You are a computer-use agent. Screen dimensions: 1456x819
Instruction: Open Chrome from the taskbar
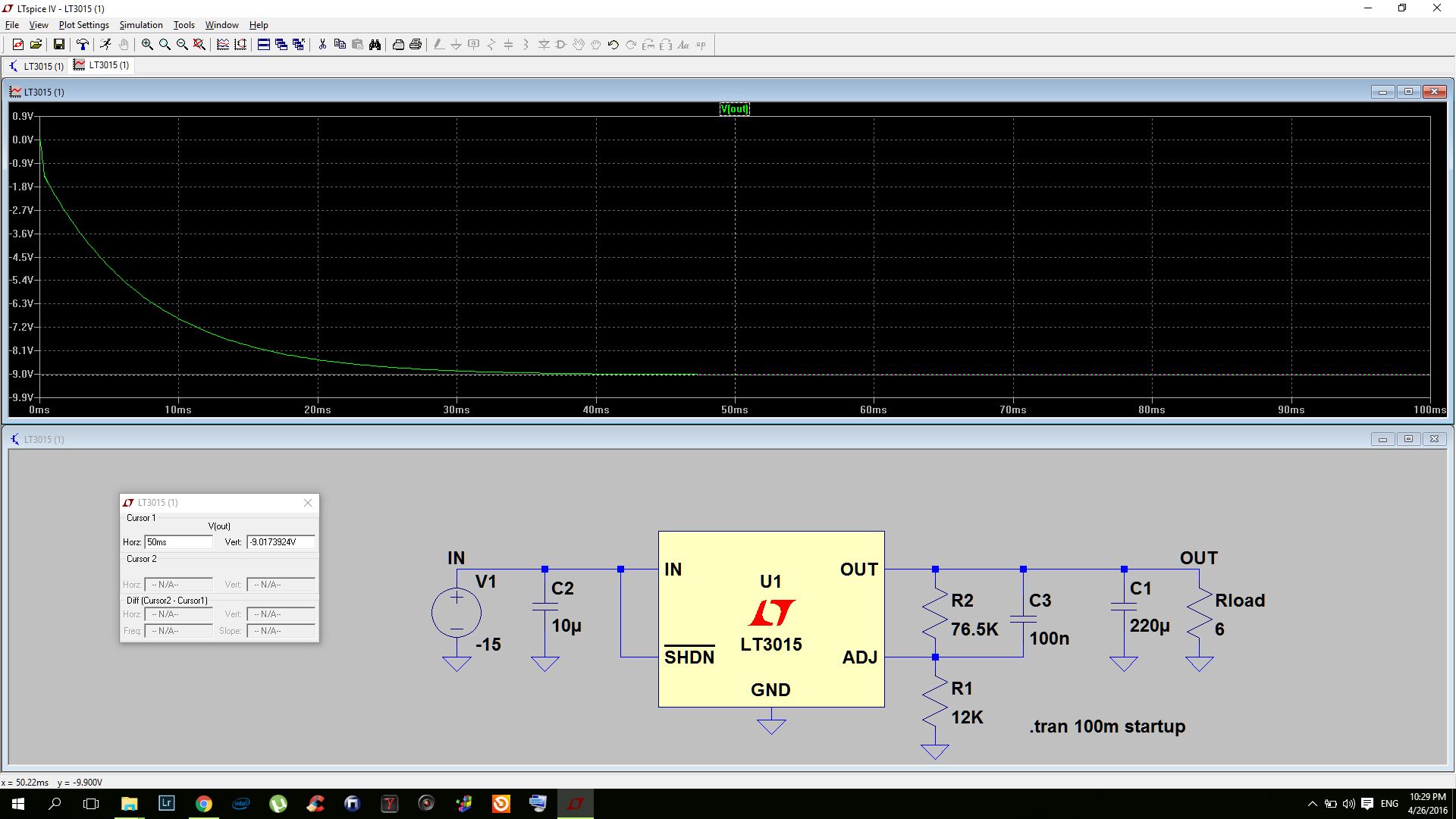204,804
